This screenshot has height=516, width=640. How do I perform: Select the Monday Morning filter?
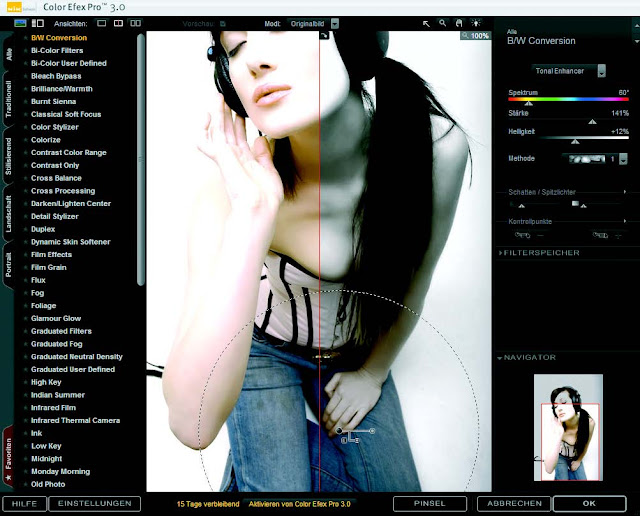tap(60, 472)
